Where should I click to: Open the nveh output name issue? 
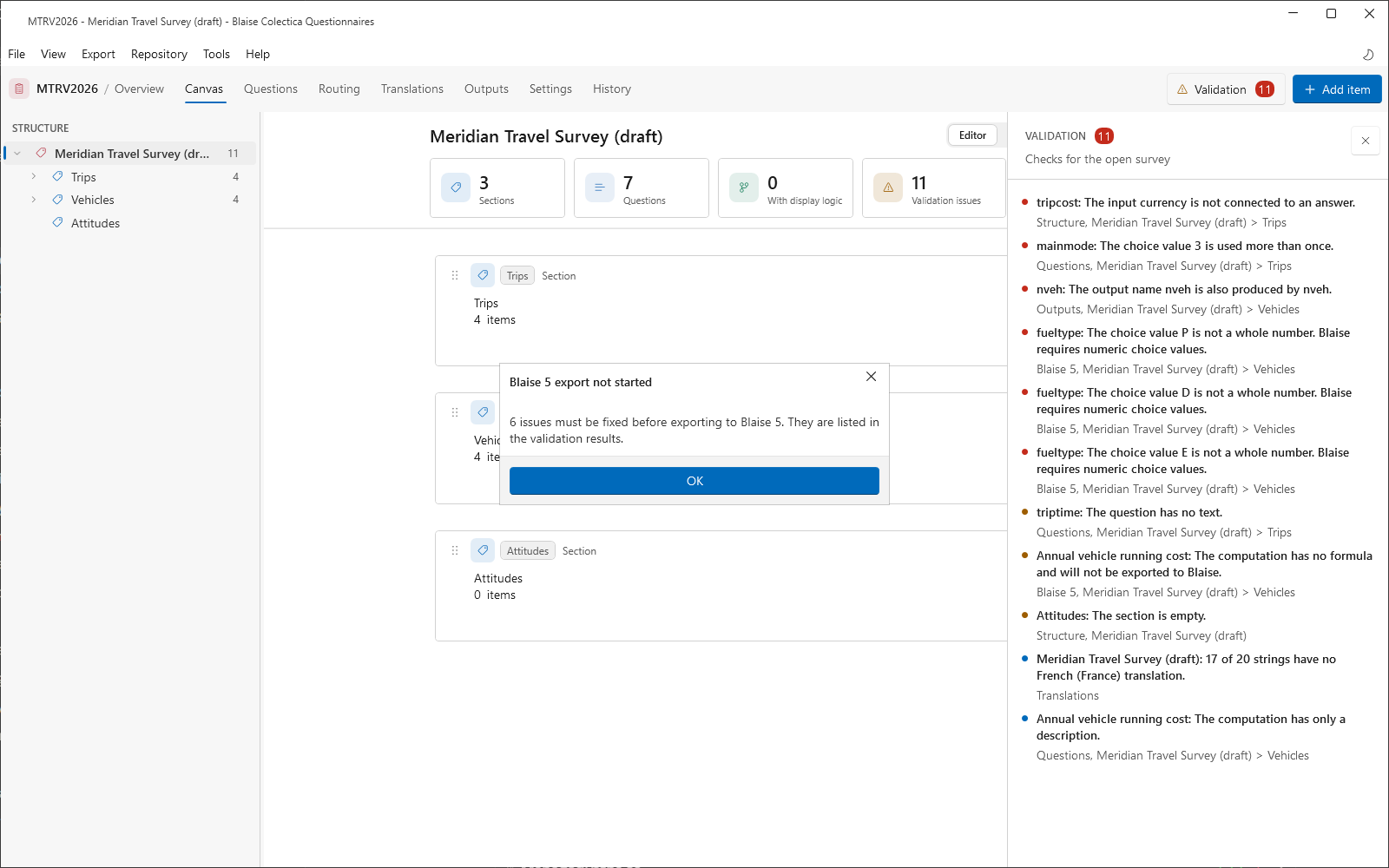click(x=1198, y=299)
